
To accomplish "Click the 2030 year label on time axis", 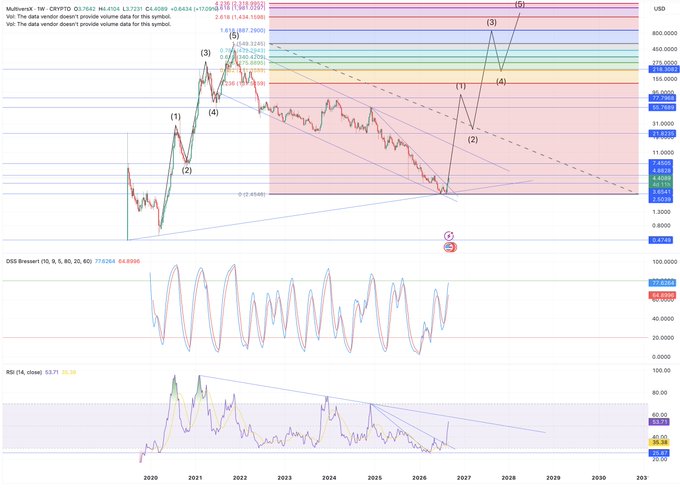I will (x=599, y=478).
